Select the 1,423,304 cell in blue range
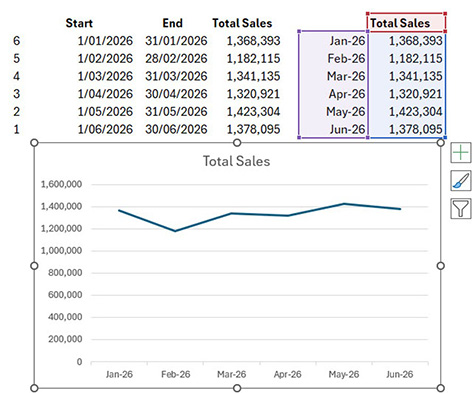This screenshot has height=393, width=475. pyautogui.click(x=407, y=111)
